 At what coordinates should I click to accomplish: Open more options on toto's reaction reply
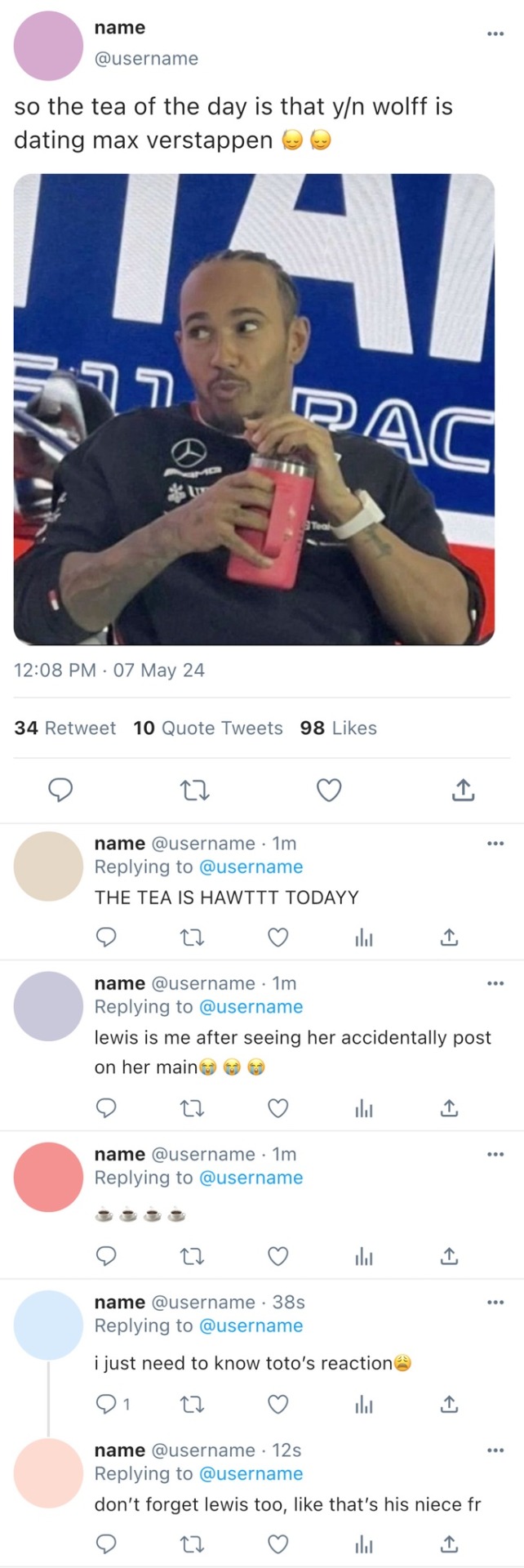pyautogui.click(x=495, y=1302)
